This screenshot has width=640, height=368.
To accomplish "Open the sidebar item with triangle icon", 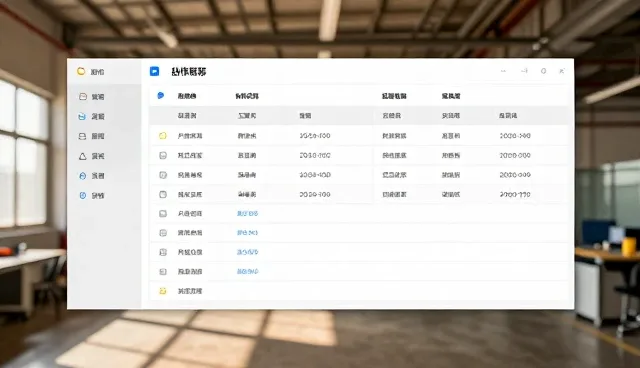I will (92, 156).
